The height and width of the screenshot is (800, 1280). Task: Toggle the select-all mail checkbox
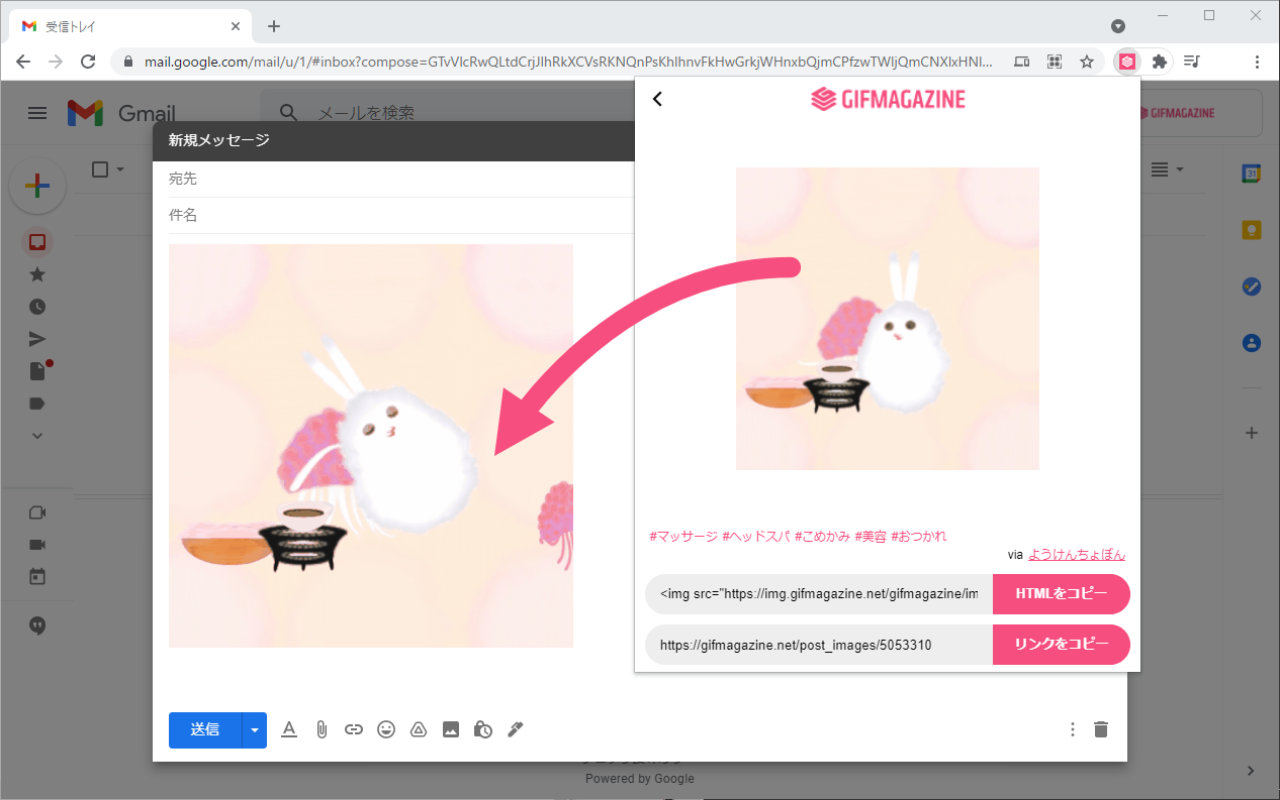[x=100, y=170]
